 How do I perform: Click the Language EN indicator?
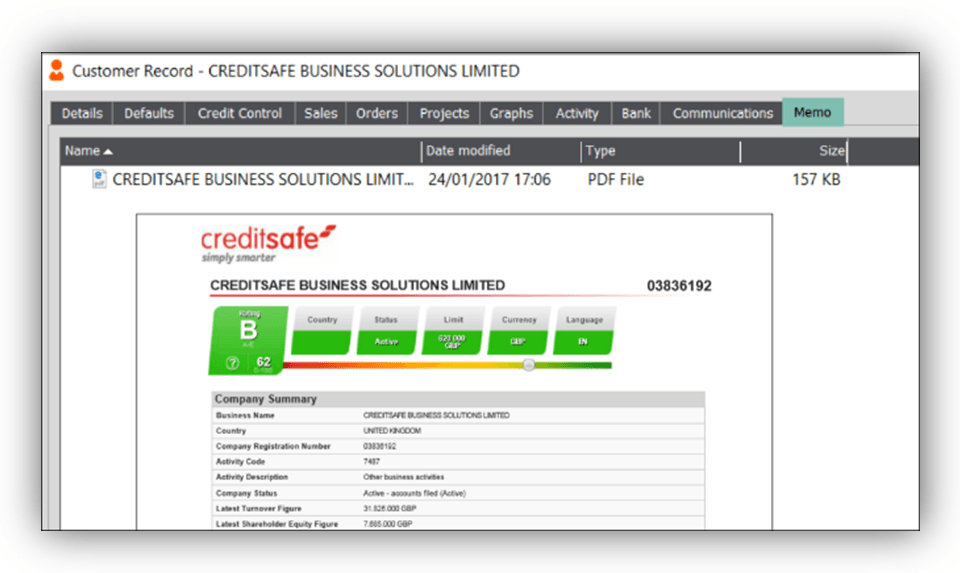[x=584, y=331]
